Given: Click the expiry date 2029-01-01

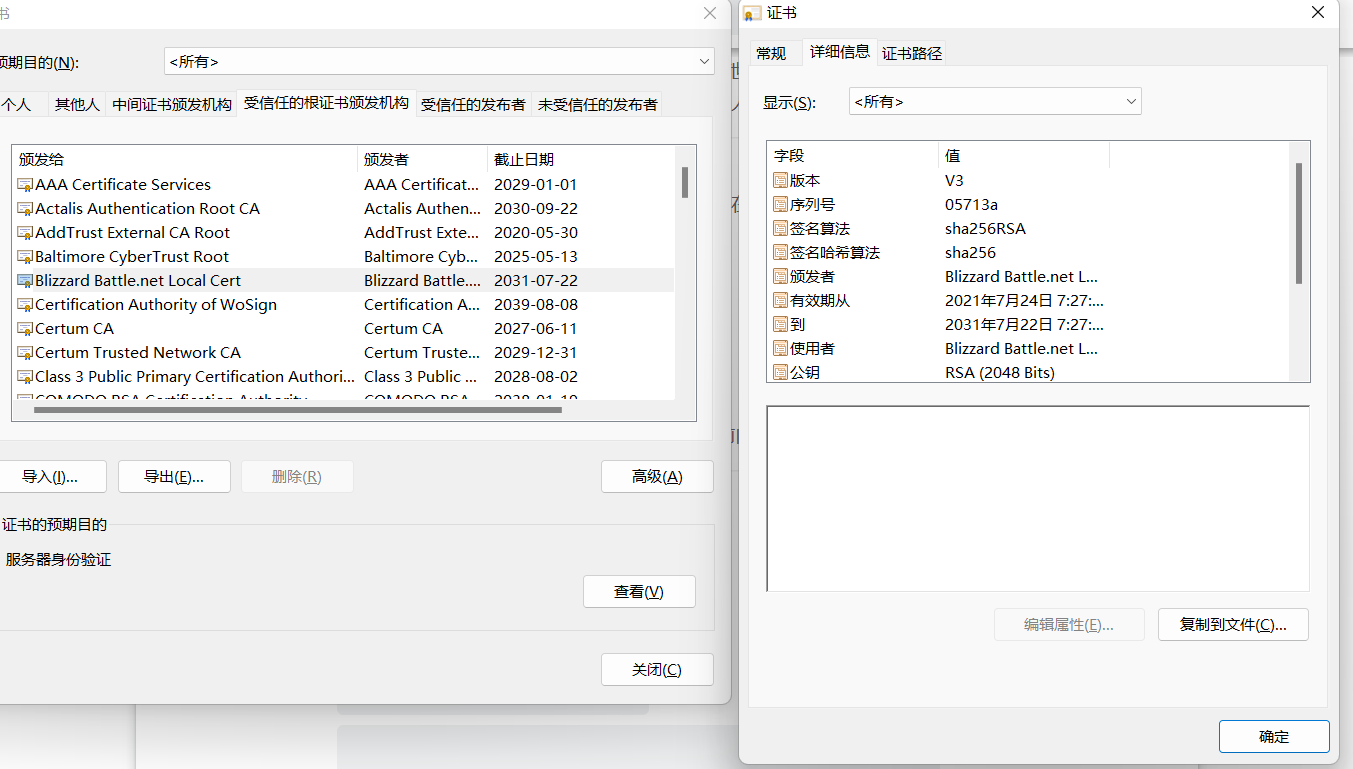Looking at the screenshot, I should point(536,185).
